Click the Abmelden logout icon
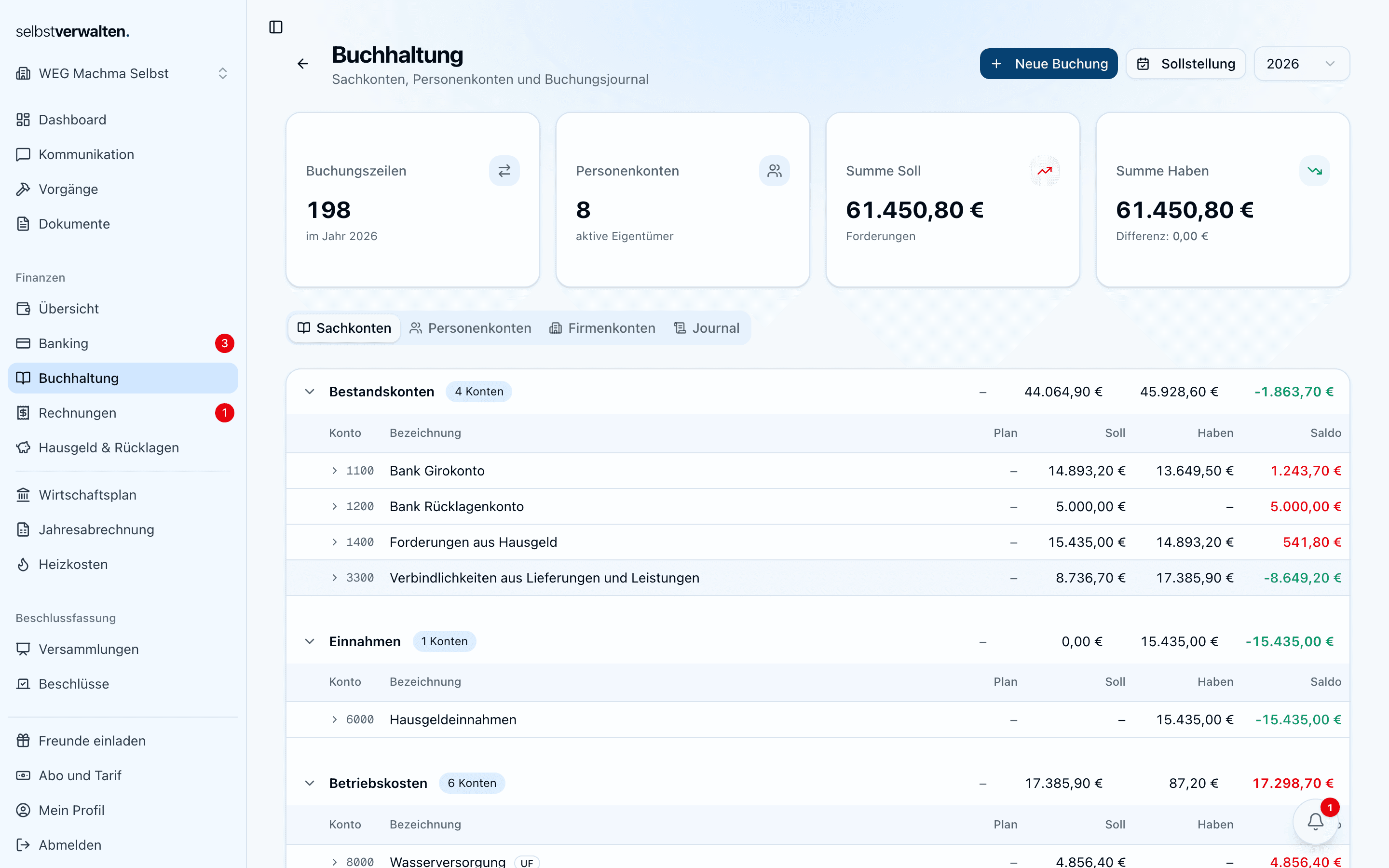This screenshot has width=1389, height=868. pos(23,845)
